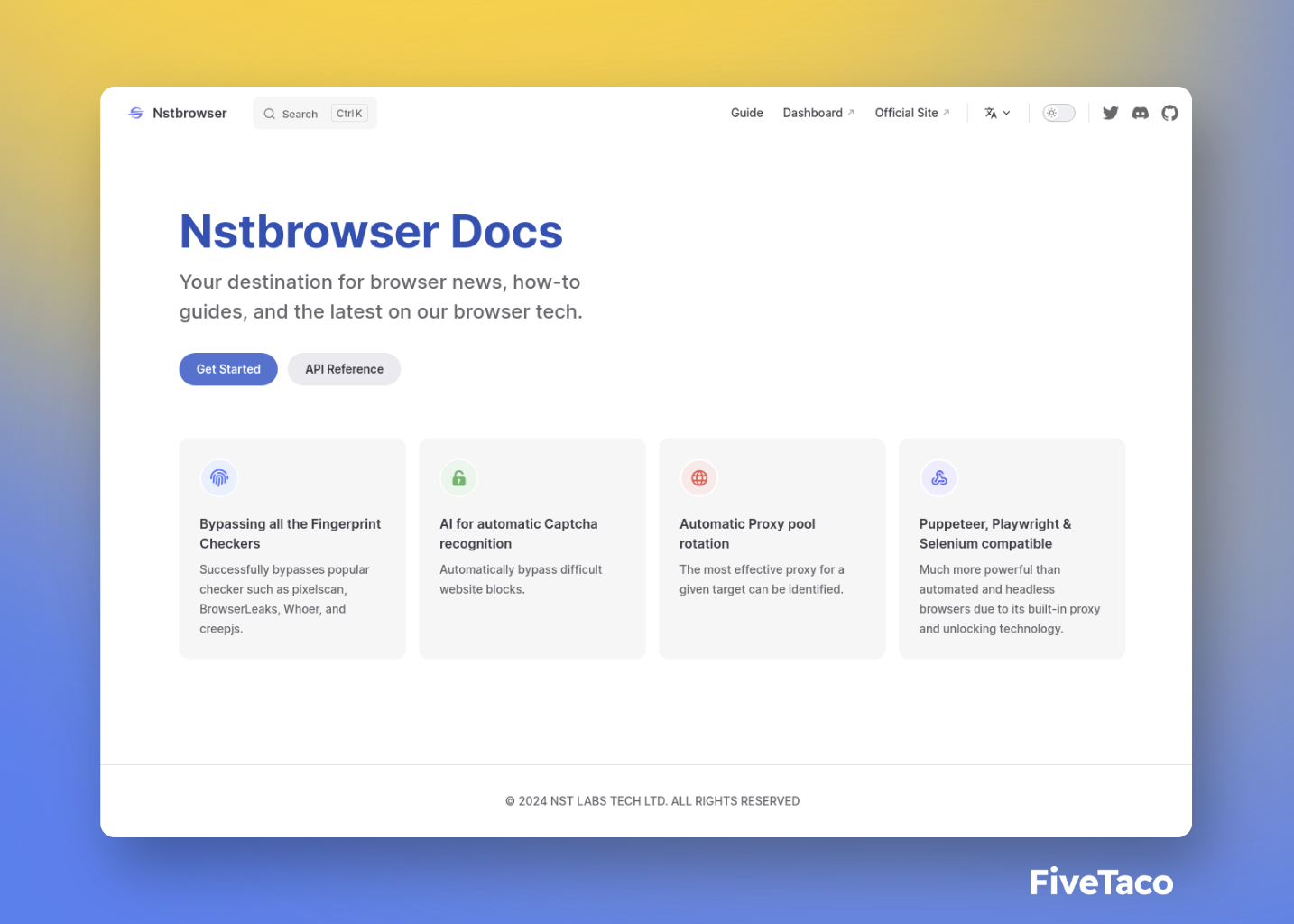The height and width of the screenshot is (924, 1294).
Task: Click the green unlock Captcha icon
Action: pos(459,478)
